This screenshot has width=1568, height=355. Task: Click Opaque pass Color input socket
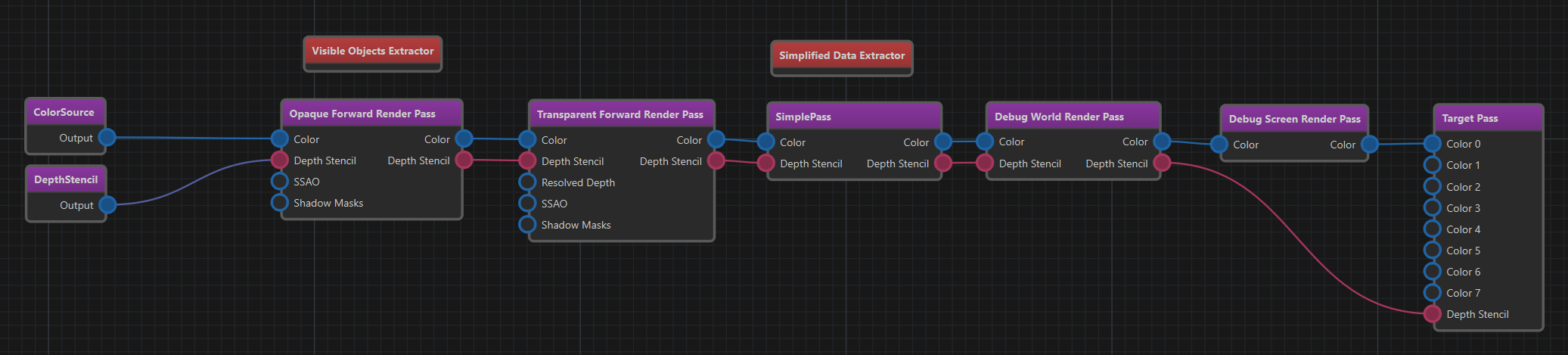280,139
